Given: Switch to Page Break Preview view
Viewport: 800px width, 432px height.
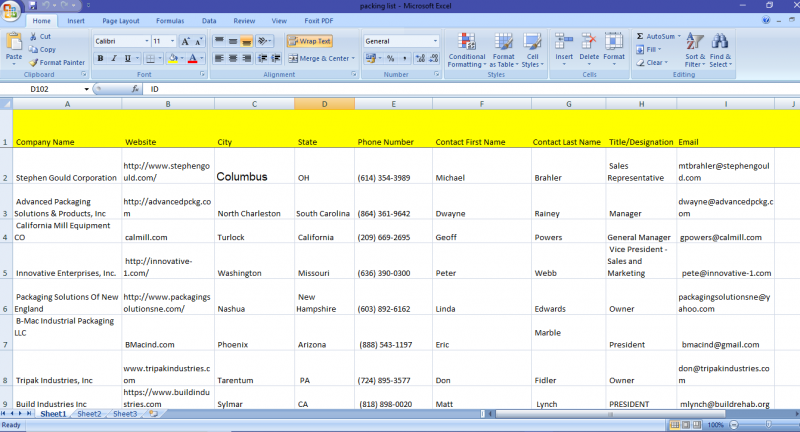Looking at the screenshot, I should tap(697, 425).
